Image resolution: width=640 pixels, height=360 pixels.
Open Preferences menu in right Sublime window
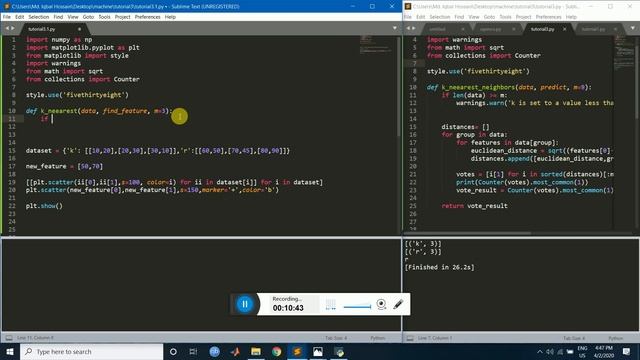click(x=549, y=17)
